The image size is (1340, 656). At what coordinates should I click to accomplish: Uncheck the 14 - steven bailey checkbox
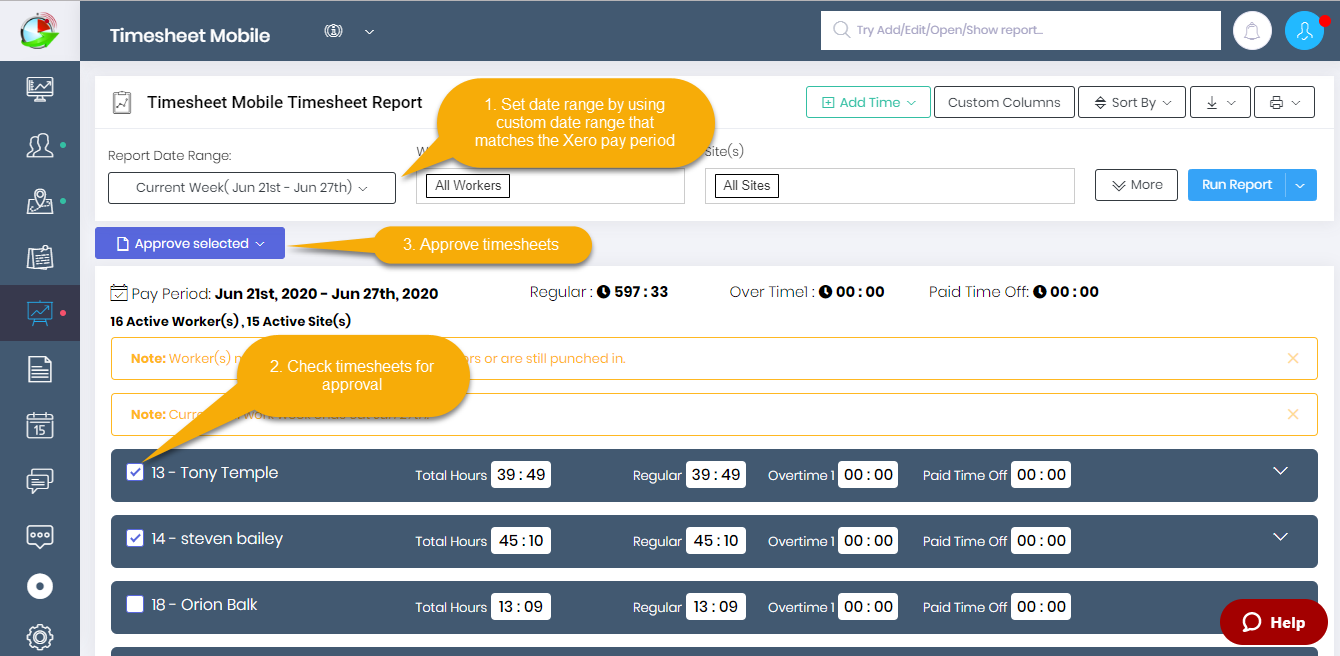point(135,539)
